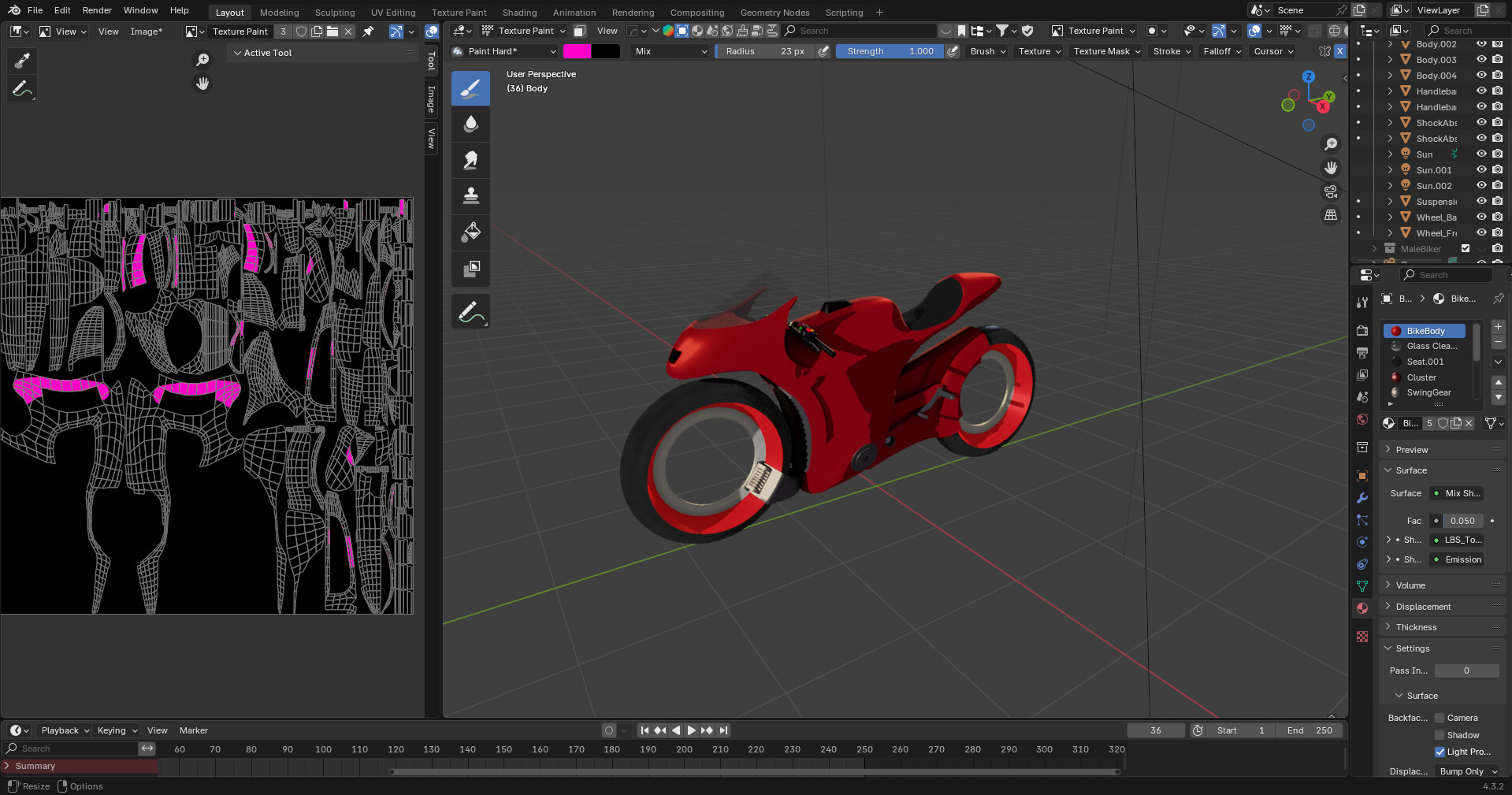Select the BikeBody material slot
1512x795 pixels.
[1425, 331]
